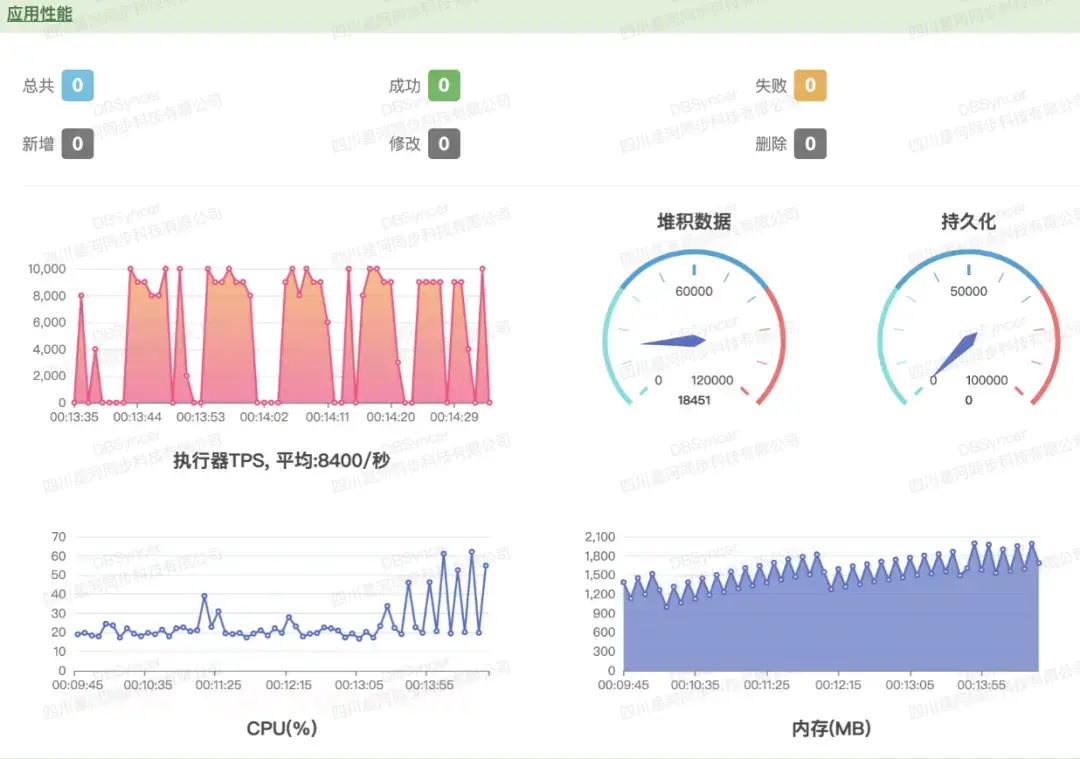1080x759 pixels.
Task: Click the 成功 green counter badge
Action: [x=442, y=85]
